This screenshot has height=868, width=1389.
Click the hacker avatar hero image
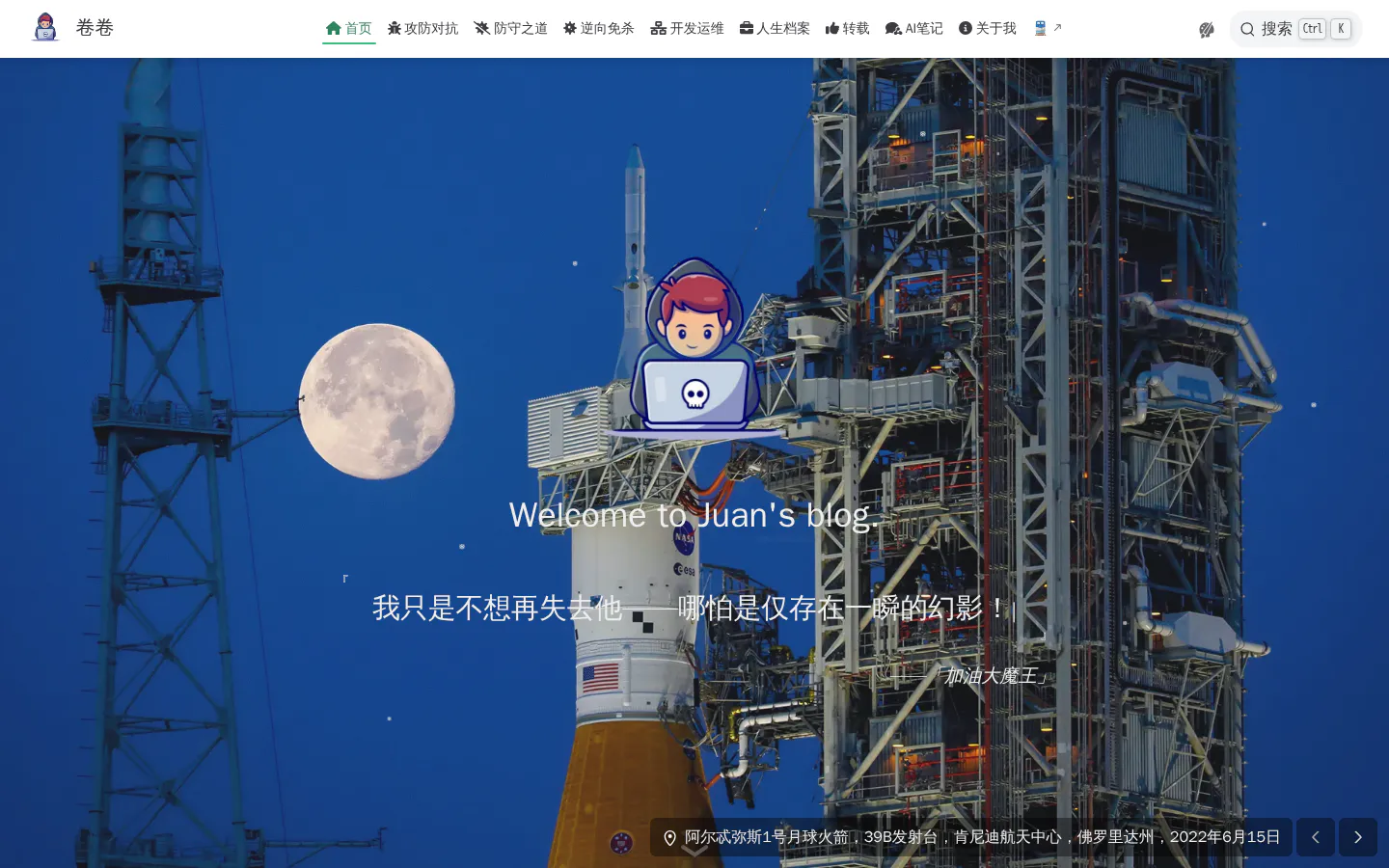[694, 347]
